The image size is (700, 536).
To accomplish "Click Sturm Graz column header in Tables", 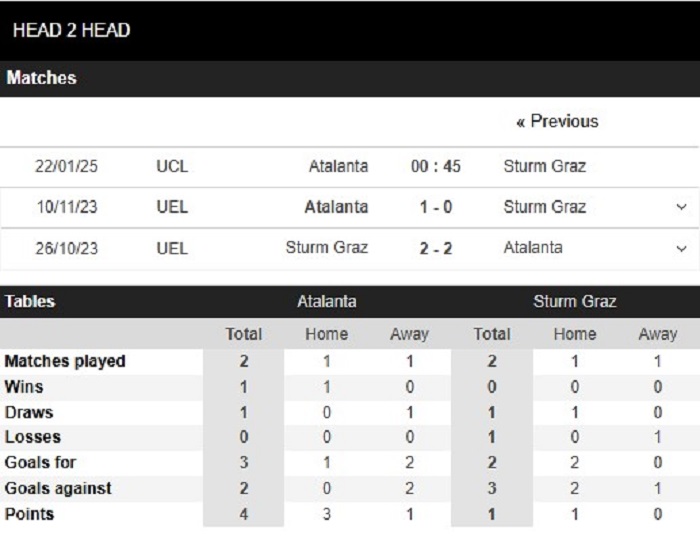I will [575, 302].
